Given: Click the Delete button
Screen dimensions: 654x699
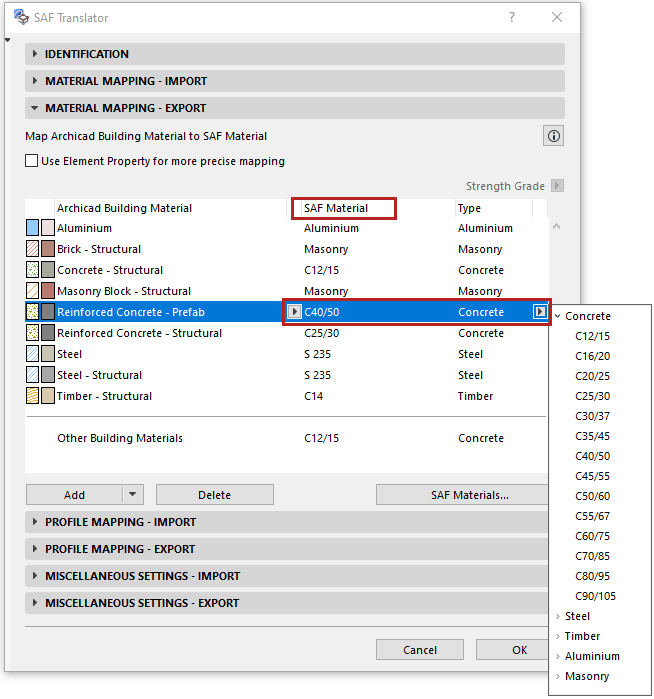Looking at the screenshot, I should coord(215,495).
